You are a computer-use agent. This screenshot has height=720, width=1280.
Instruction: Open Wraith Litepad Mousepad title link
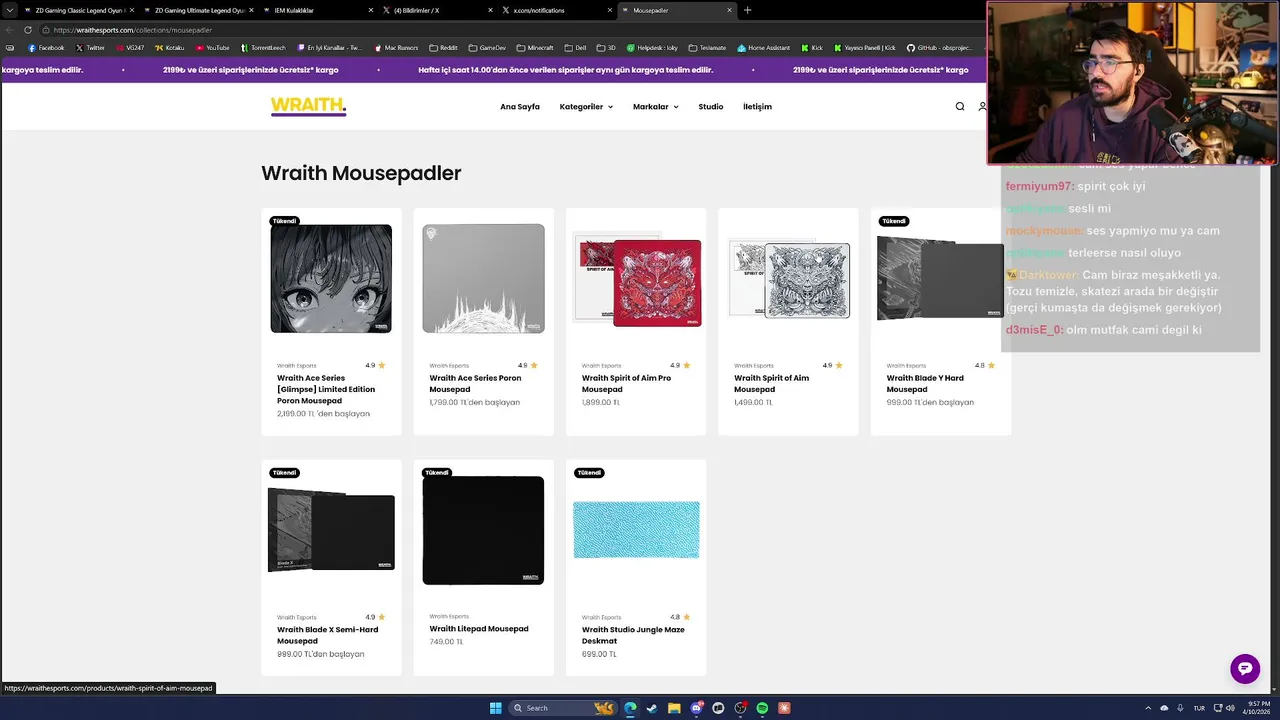coord(479,629)
